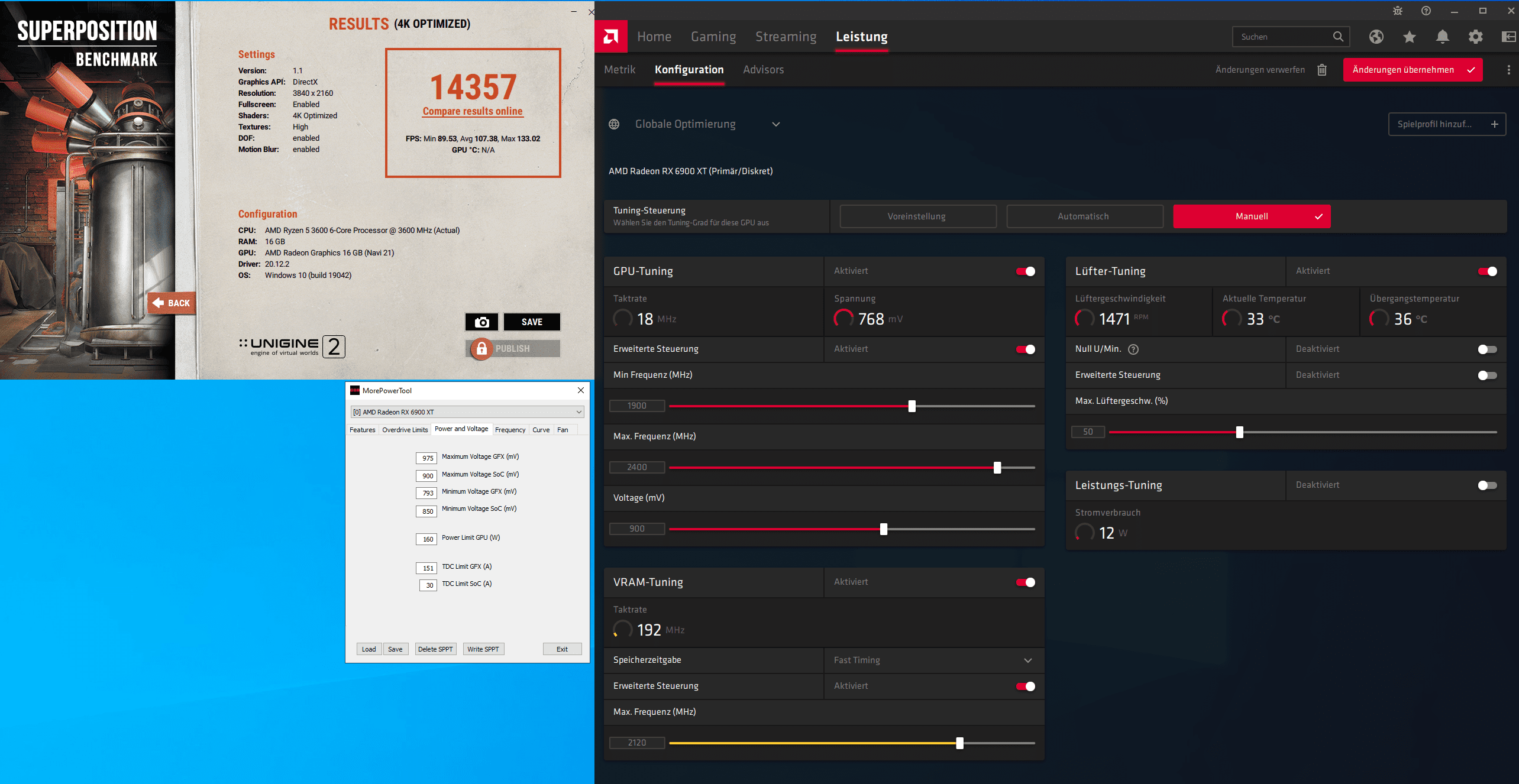The image size is (1519, 784).
Task: Click the checkmark on Änderungen übernehmen
Action: point(1471,70)
